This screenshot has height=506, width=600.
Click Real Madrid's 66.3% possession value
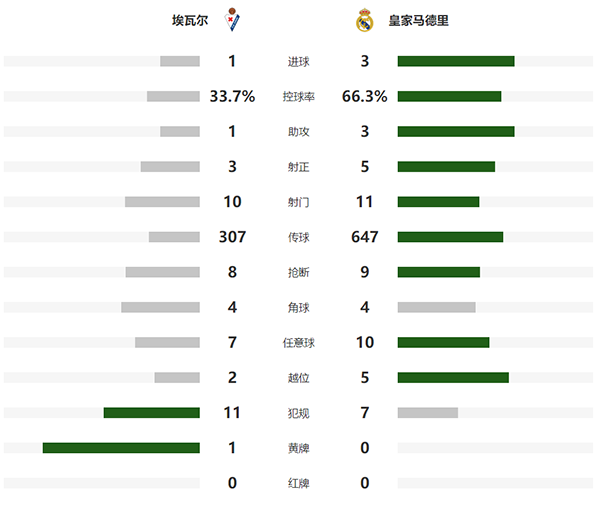pos(365,97)
